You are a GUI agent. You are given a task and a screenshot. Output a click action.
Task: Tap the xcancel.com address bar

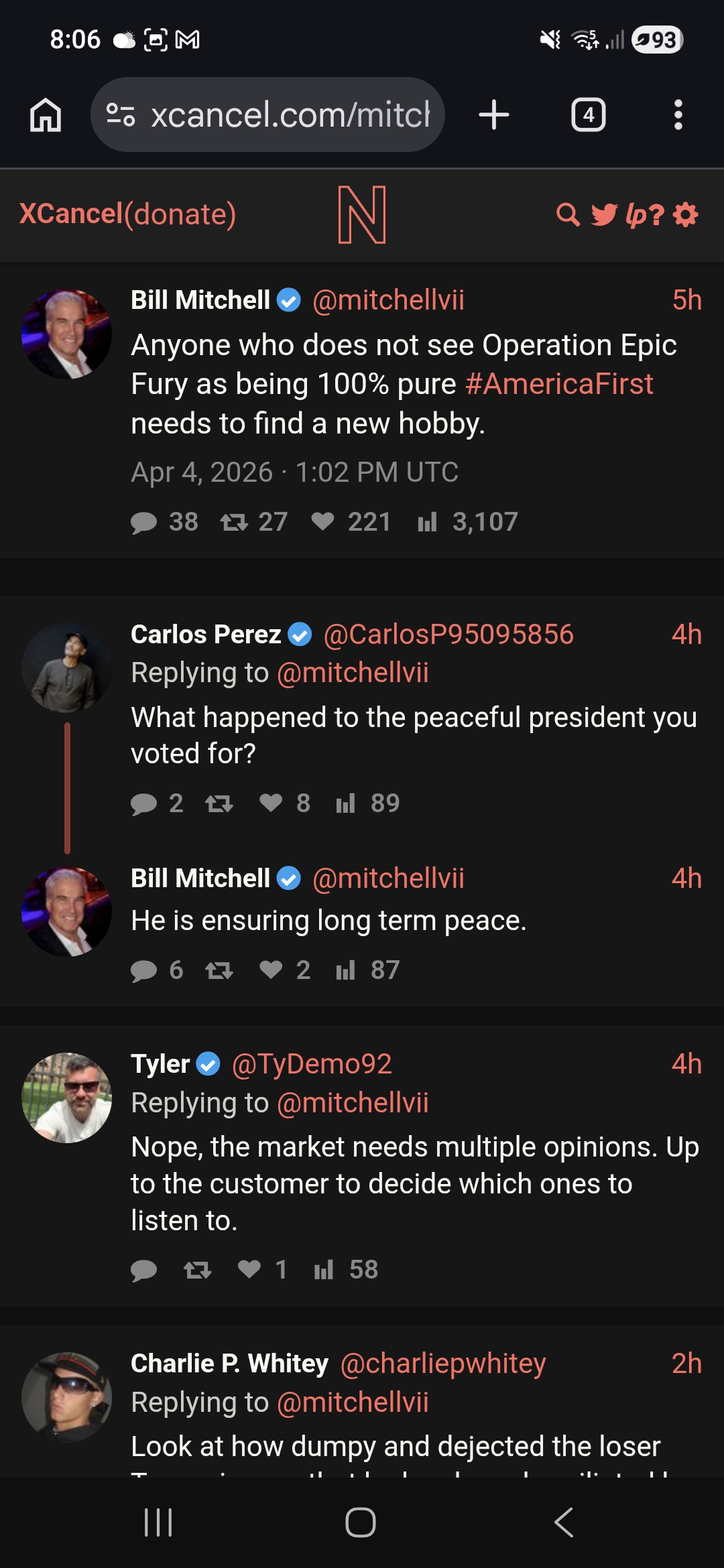288,115
